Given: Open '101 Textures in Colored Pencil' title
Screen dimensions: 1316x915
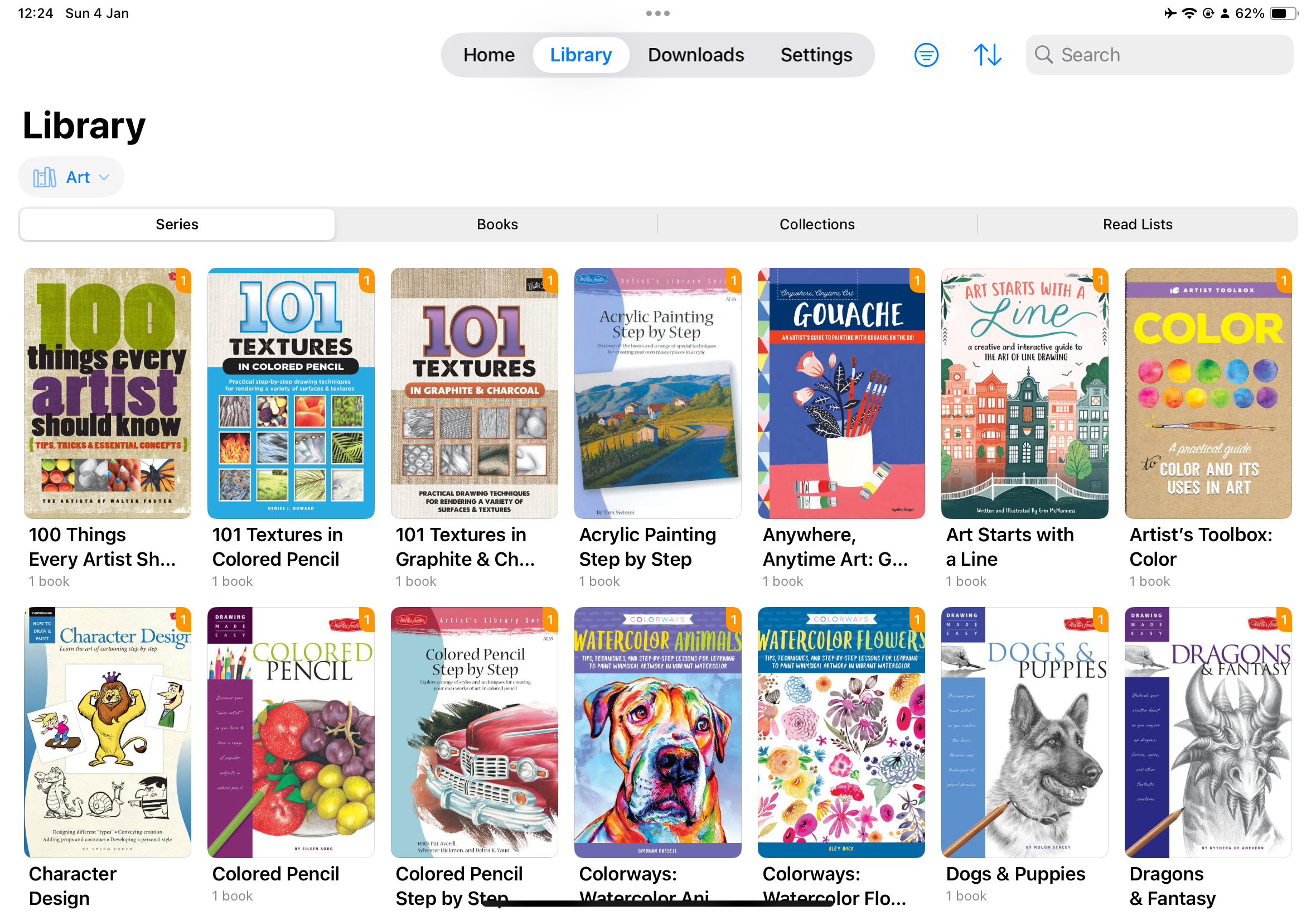Looking at the screenshot, I should tap(277, 546).
